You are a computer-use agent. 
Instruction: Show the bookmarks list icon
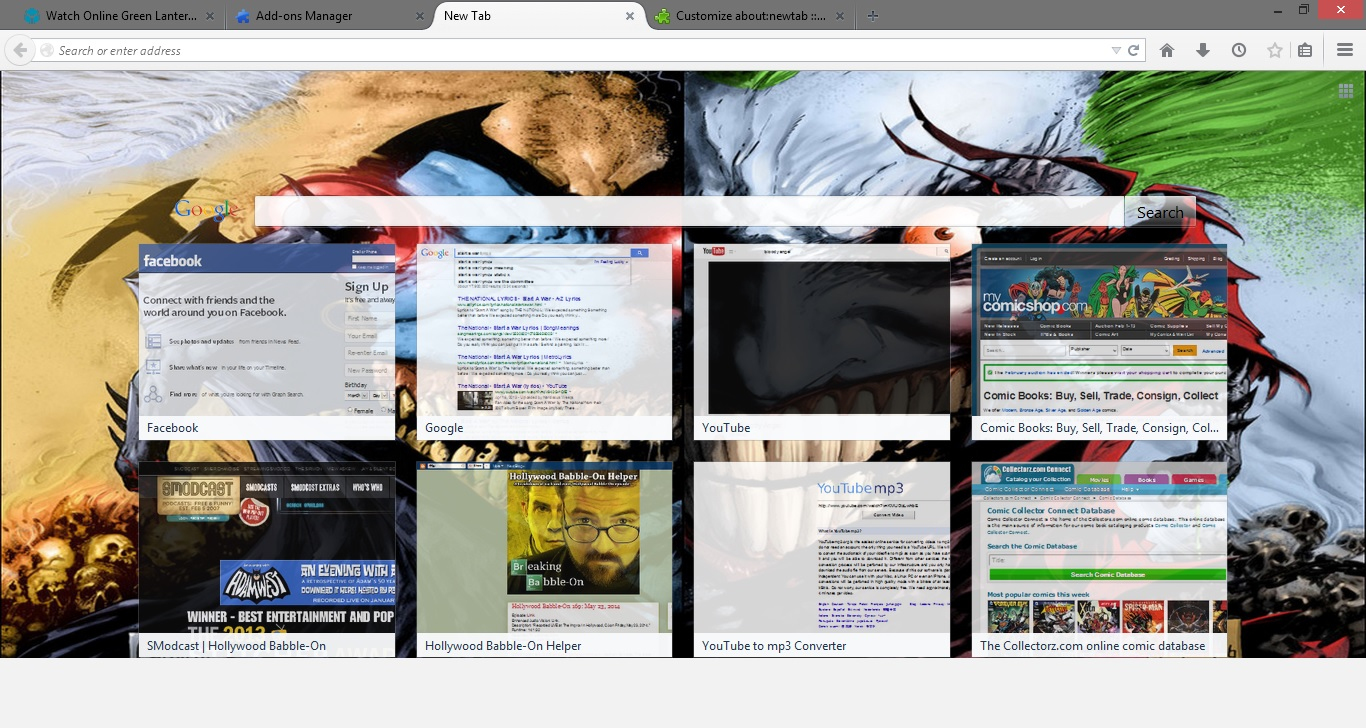coord(1305,50)
